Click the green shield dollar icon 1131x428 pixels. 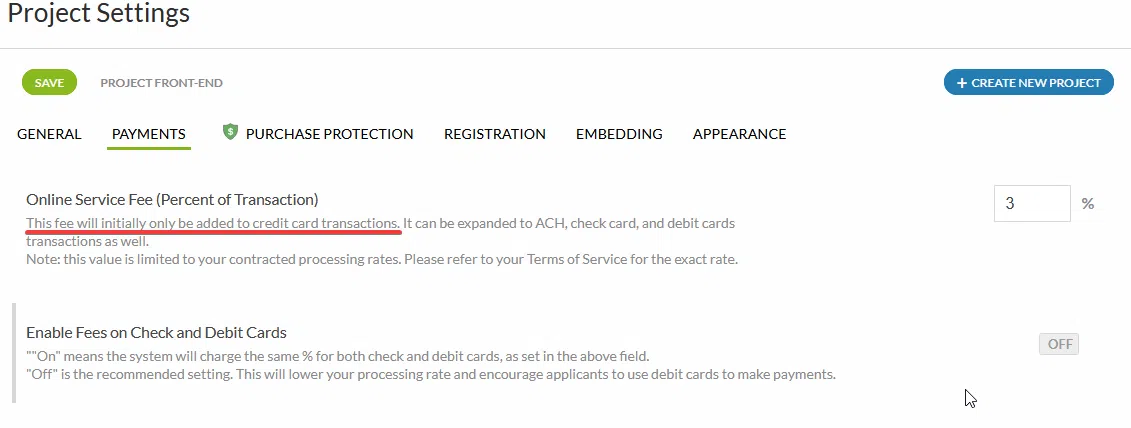click(x=230, y=132)
